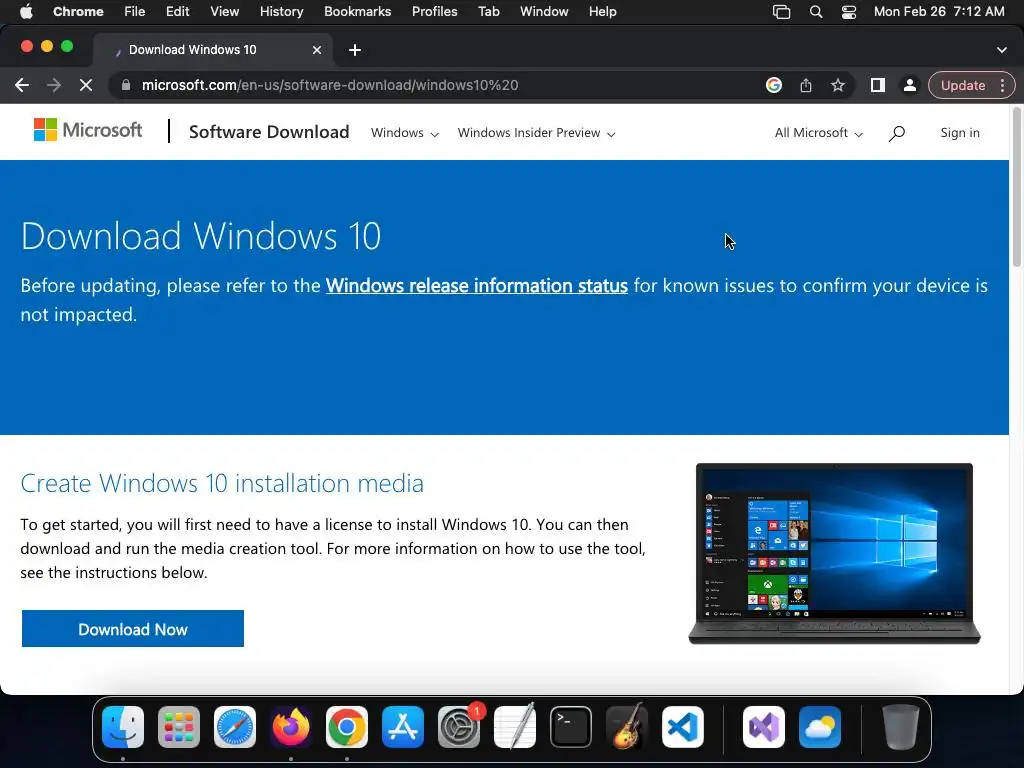Click Sign in link
Viewport: 1024px width, 768px height.
coord(959,133)
